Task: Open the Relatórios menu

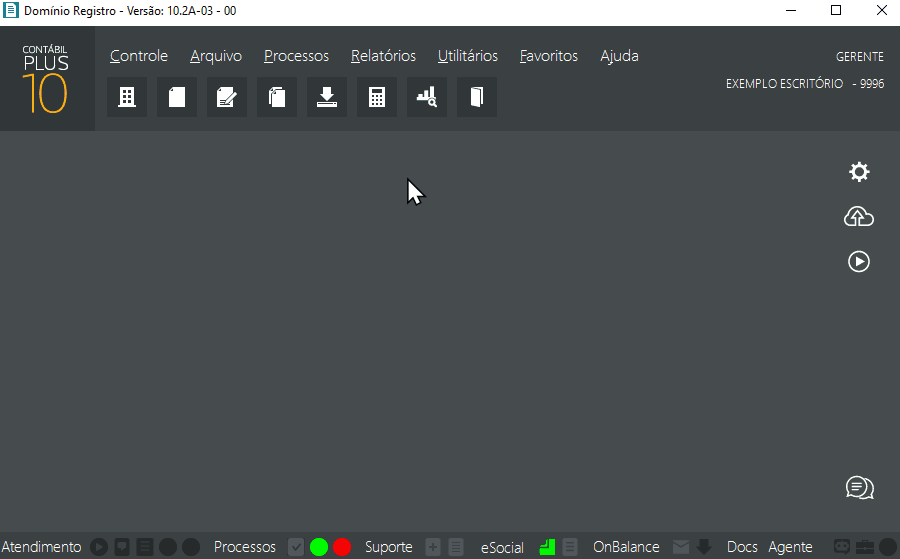Action: 383,56
